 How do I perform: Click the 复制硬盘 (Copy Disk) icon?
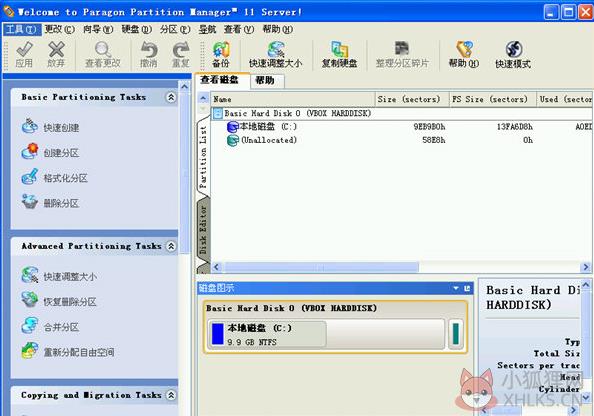[339, 55]
